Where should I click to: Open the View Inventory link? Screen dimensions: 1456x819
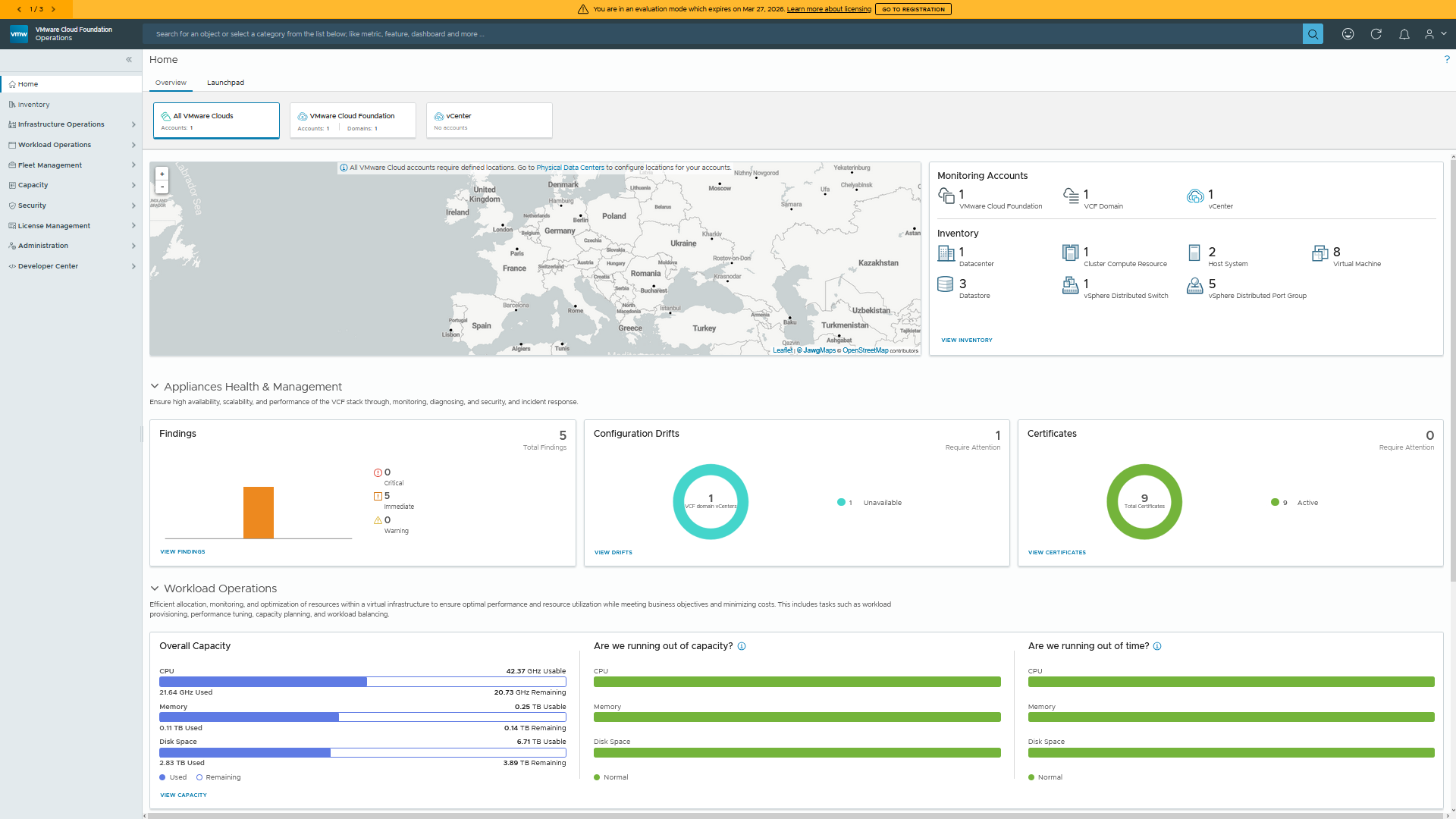966,340
